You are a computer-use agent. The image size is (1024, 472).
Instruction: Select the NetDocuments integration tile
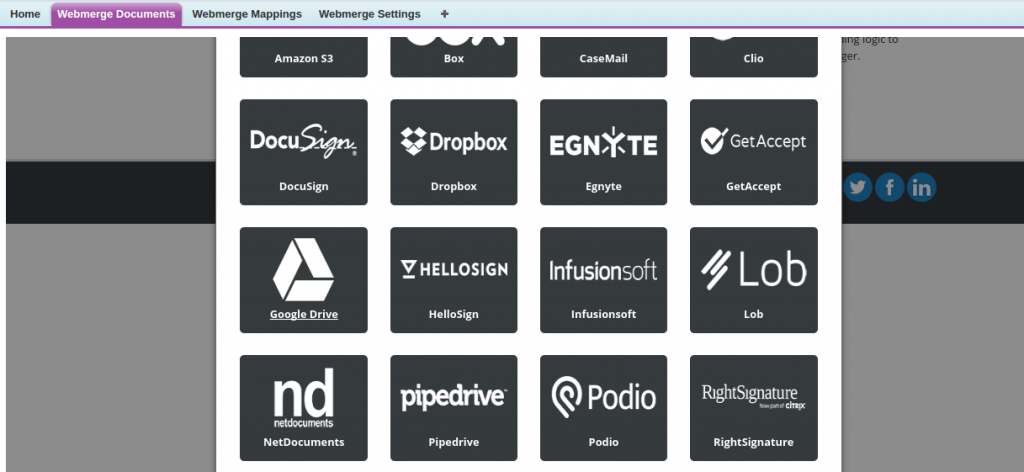pyautogui.click(x=303, y=408)
